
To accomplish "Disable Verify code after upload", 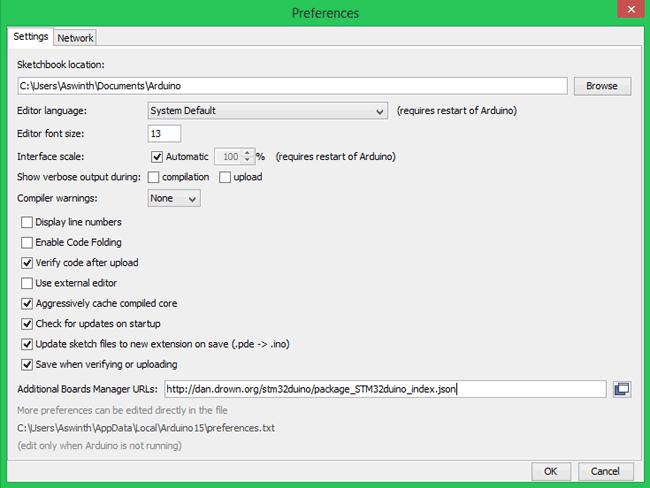I will [x=27, y=263].
